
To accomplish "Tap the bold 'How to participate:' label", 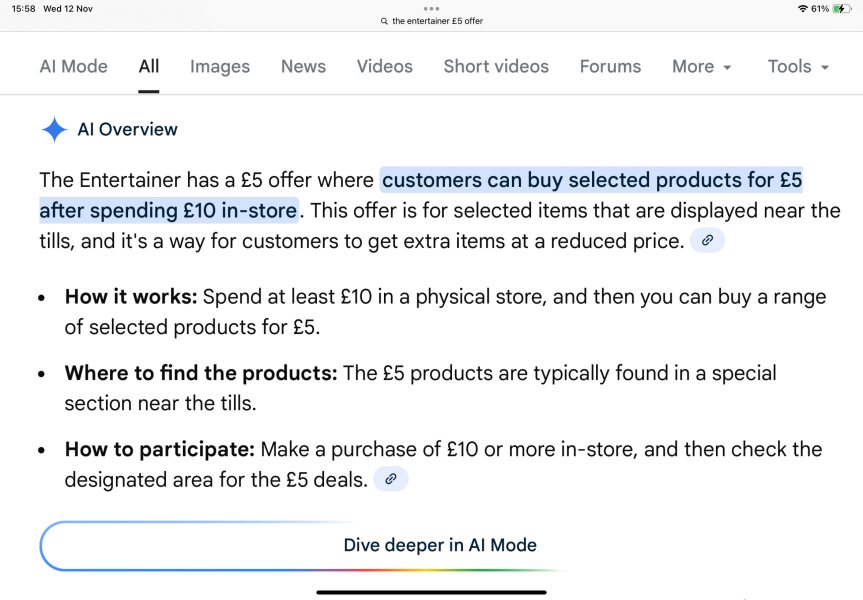I will pos(160,449).
